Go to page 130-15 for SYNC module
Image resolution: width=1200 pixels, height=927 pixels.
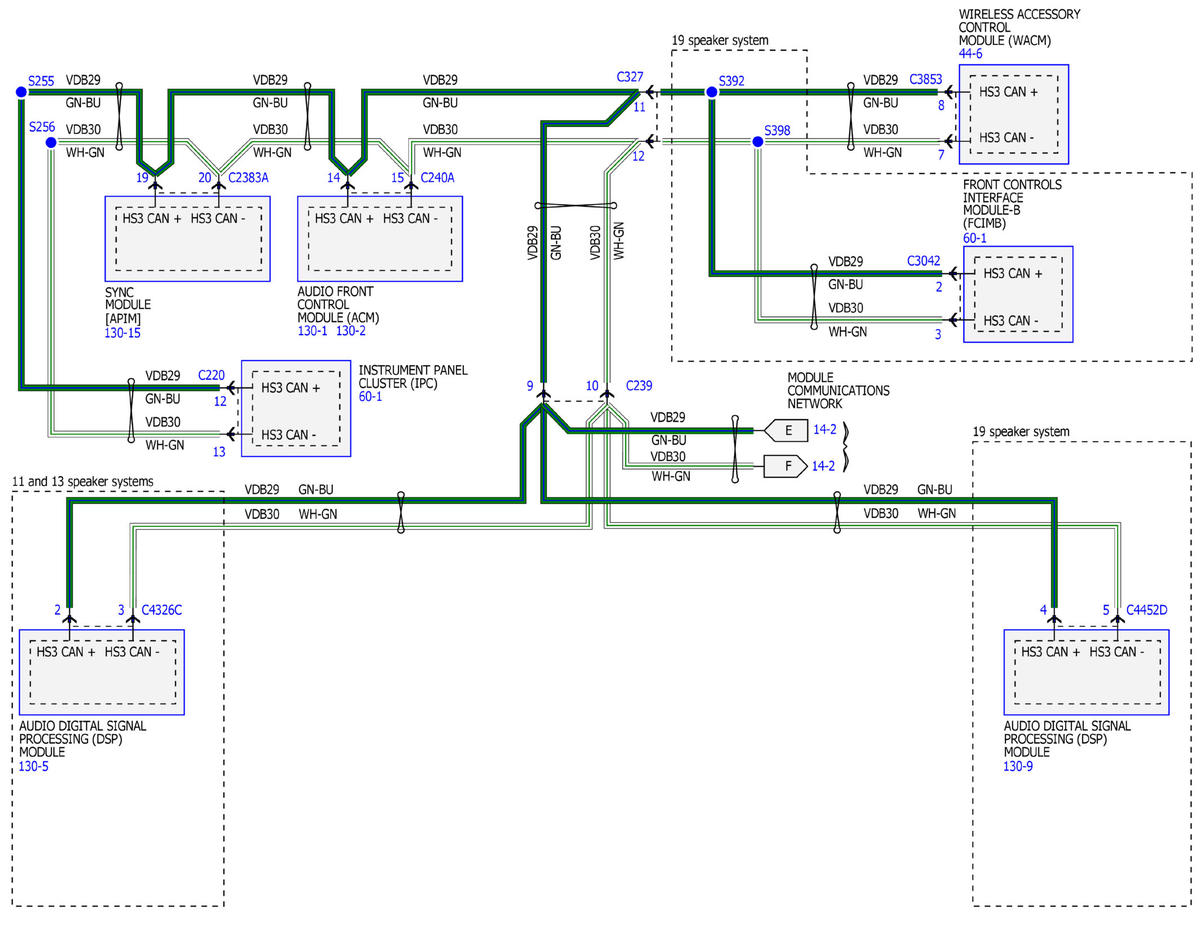[124, 331]
